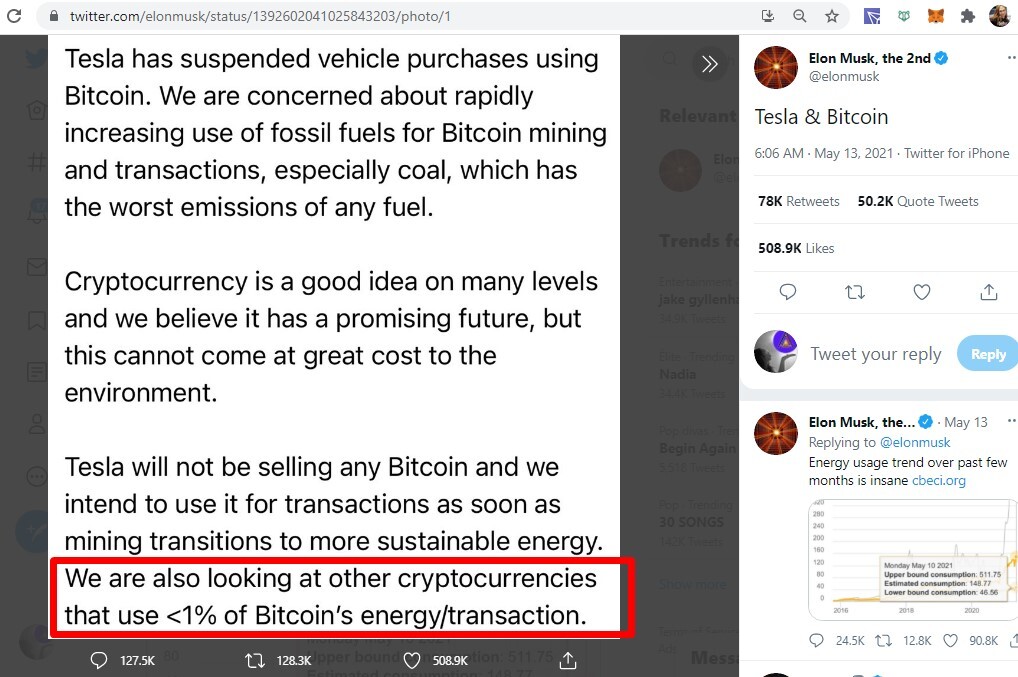
Task: Open the browser extensions puzzle icon
Action: (x=967, y=16)
